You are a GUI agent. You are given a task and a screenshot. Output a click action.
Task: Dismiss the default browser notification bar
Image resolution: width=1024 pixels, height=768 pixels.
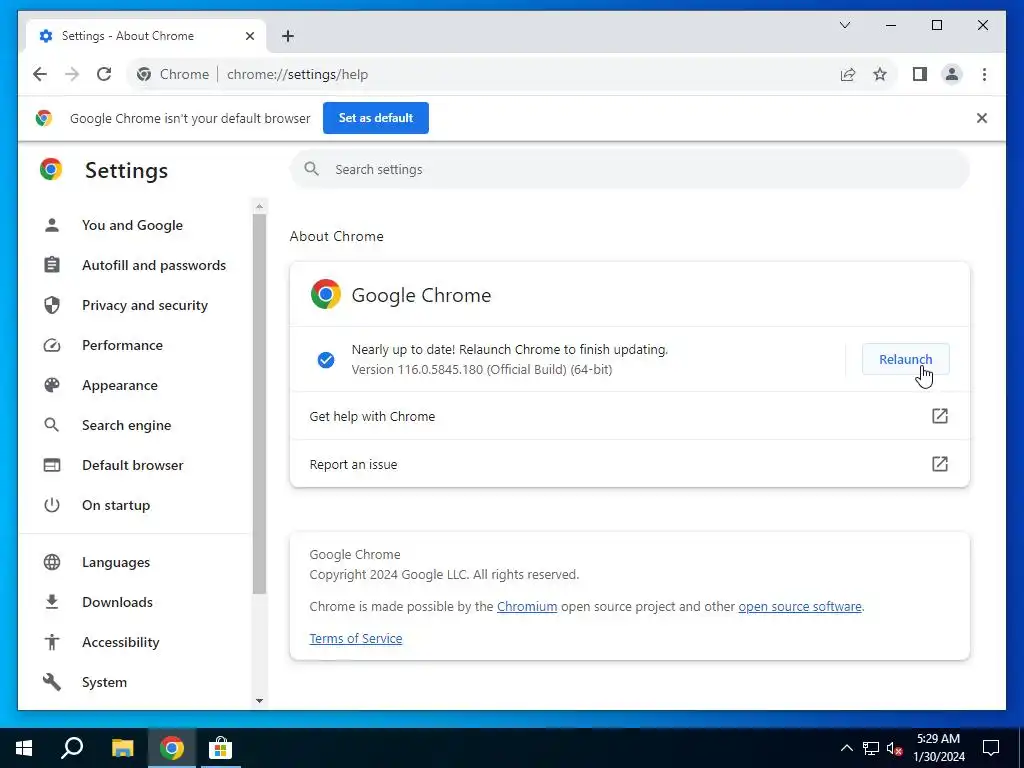(982, 118)
